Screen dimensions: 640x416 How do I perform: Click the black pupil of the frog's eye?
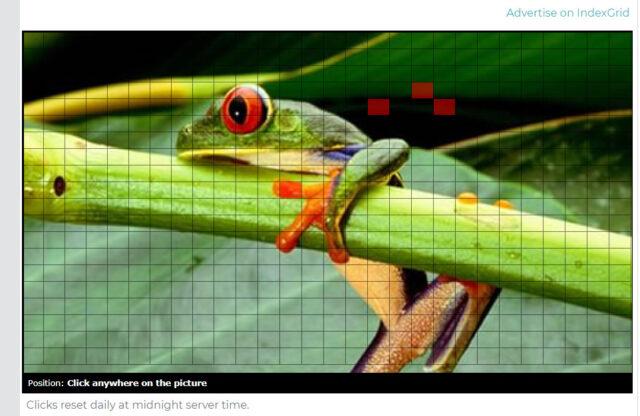click(x=238, y=110)
